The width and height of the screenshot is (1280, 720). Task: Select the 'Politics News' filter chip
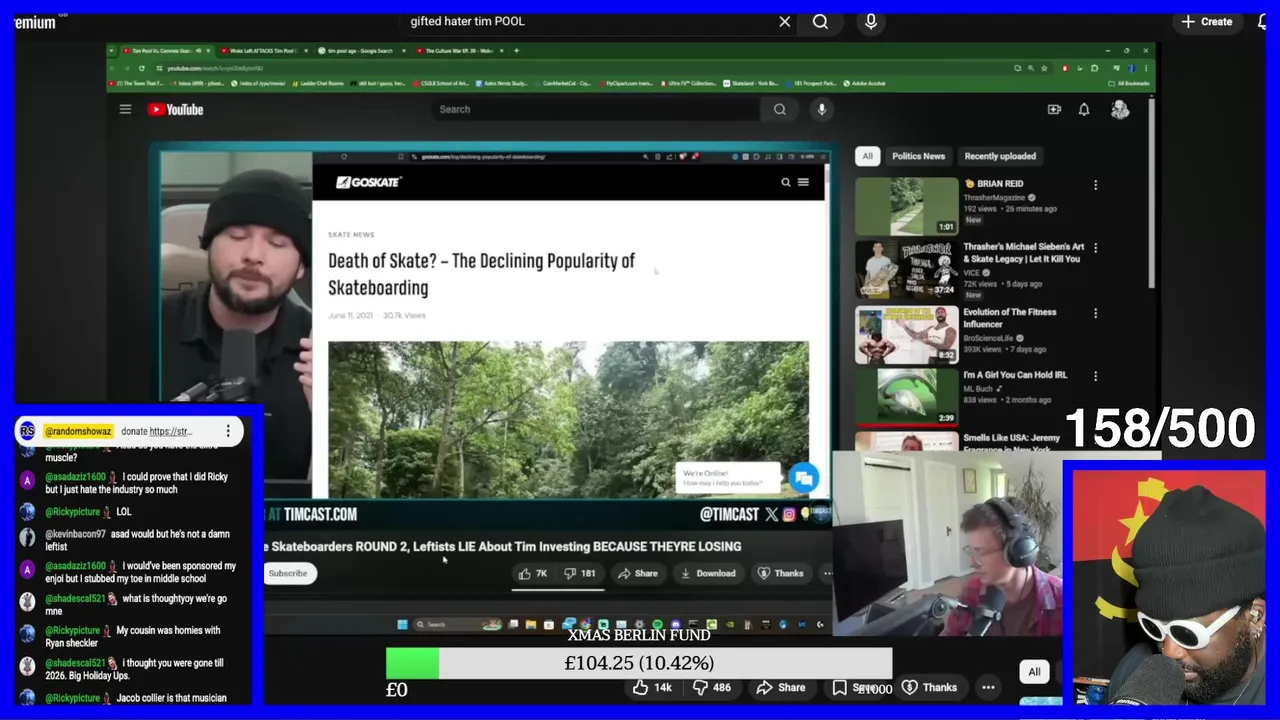coord(918,156)
